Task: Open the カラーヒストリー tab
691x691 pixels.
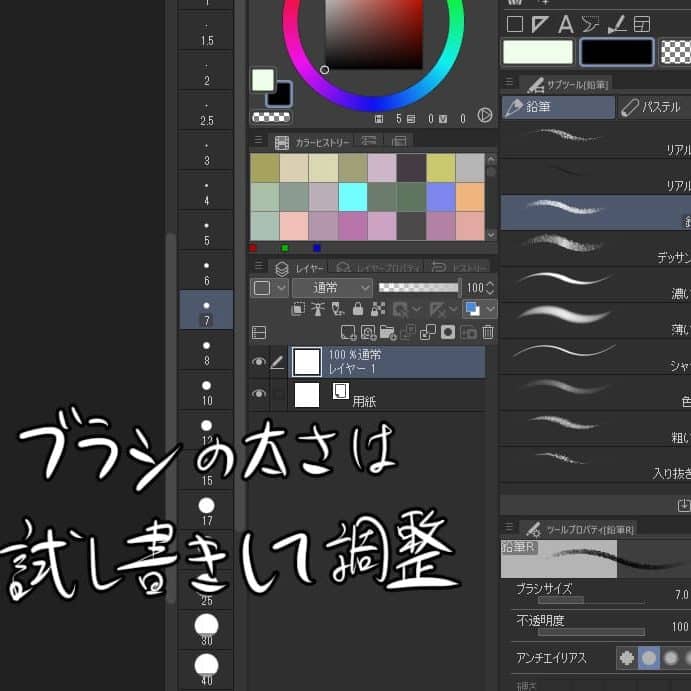Action: [x=313, y=143]
